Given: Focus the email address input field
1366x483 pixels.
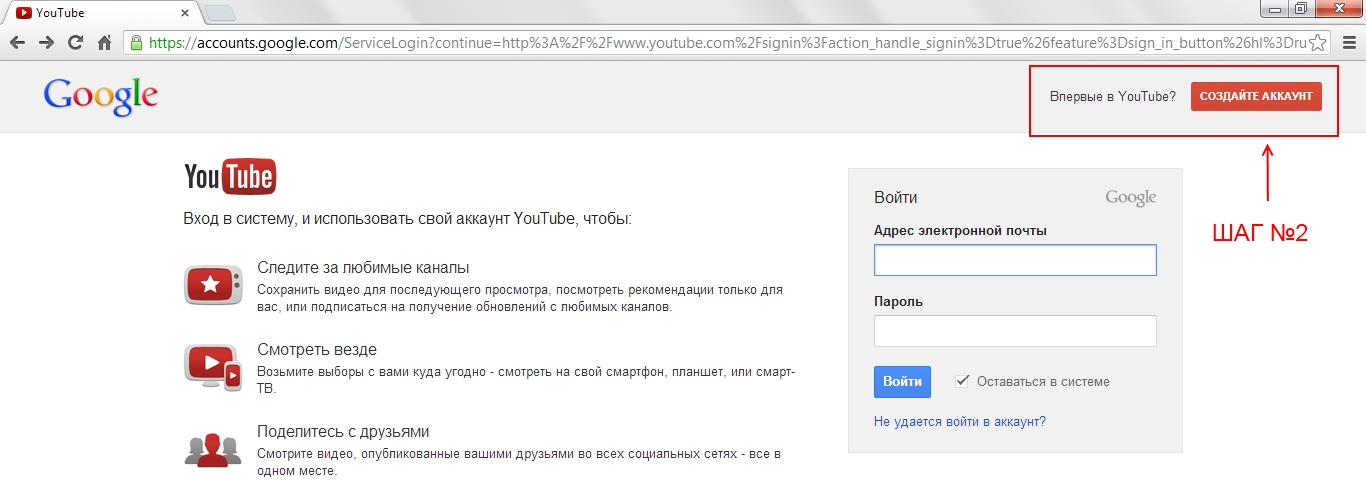Looking at the screenshot, I should [x=1015, y=260].
